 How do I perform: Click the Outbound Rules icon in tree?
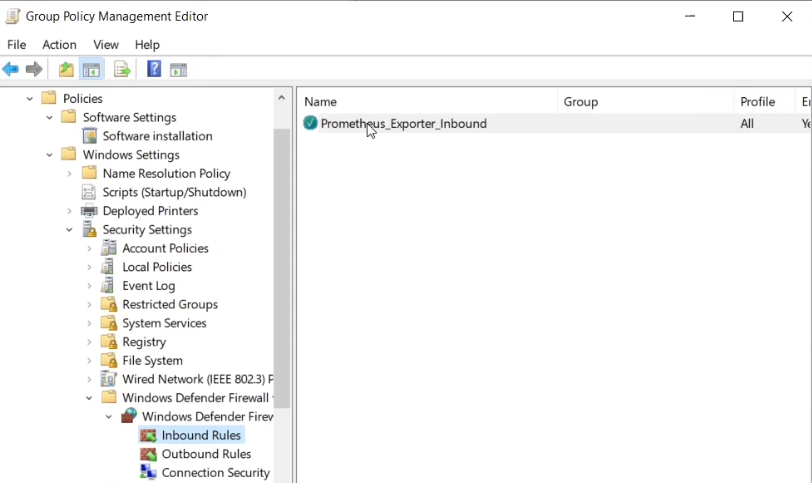(148, 454)
